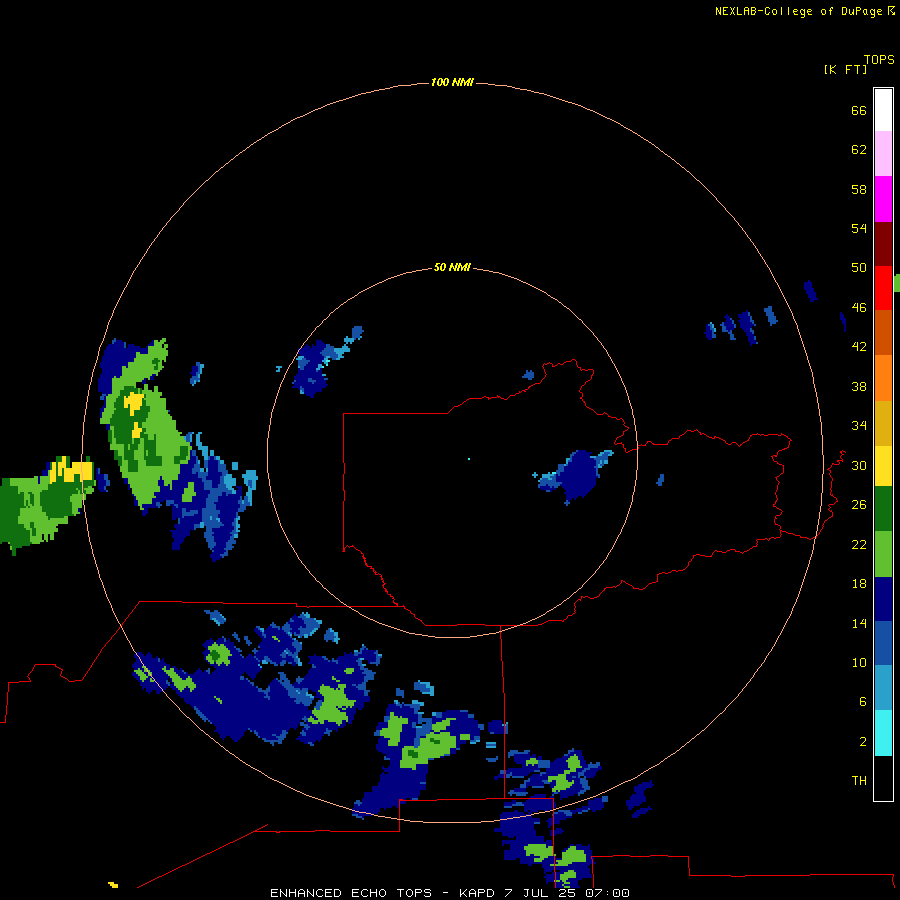Click the TOPS legend title

[x=879, y=59]
